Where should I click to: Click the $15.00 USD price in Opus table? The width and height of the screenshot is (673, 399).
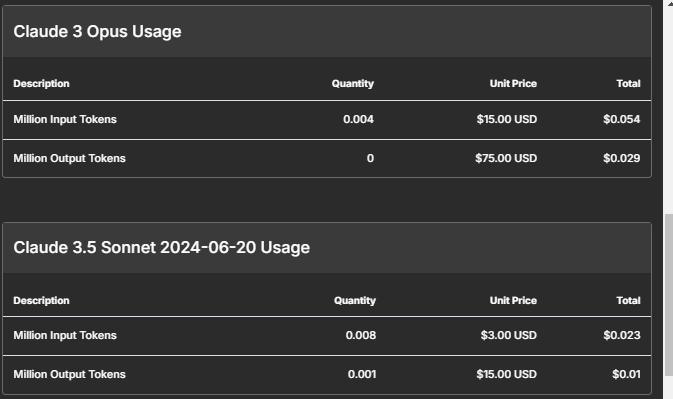[506, 119]
